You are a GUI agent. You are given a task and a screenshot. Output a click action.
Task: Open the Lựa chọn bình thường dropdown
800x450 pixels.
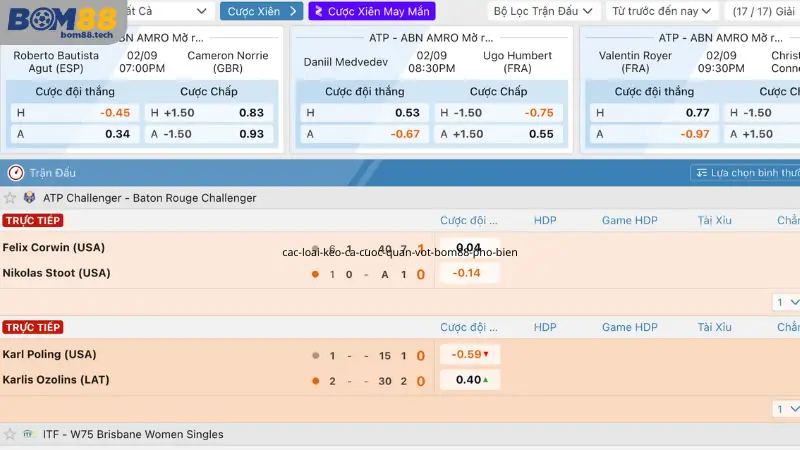(x=745, y=173)
